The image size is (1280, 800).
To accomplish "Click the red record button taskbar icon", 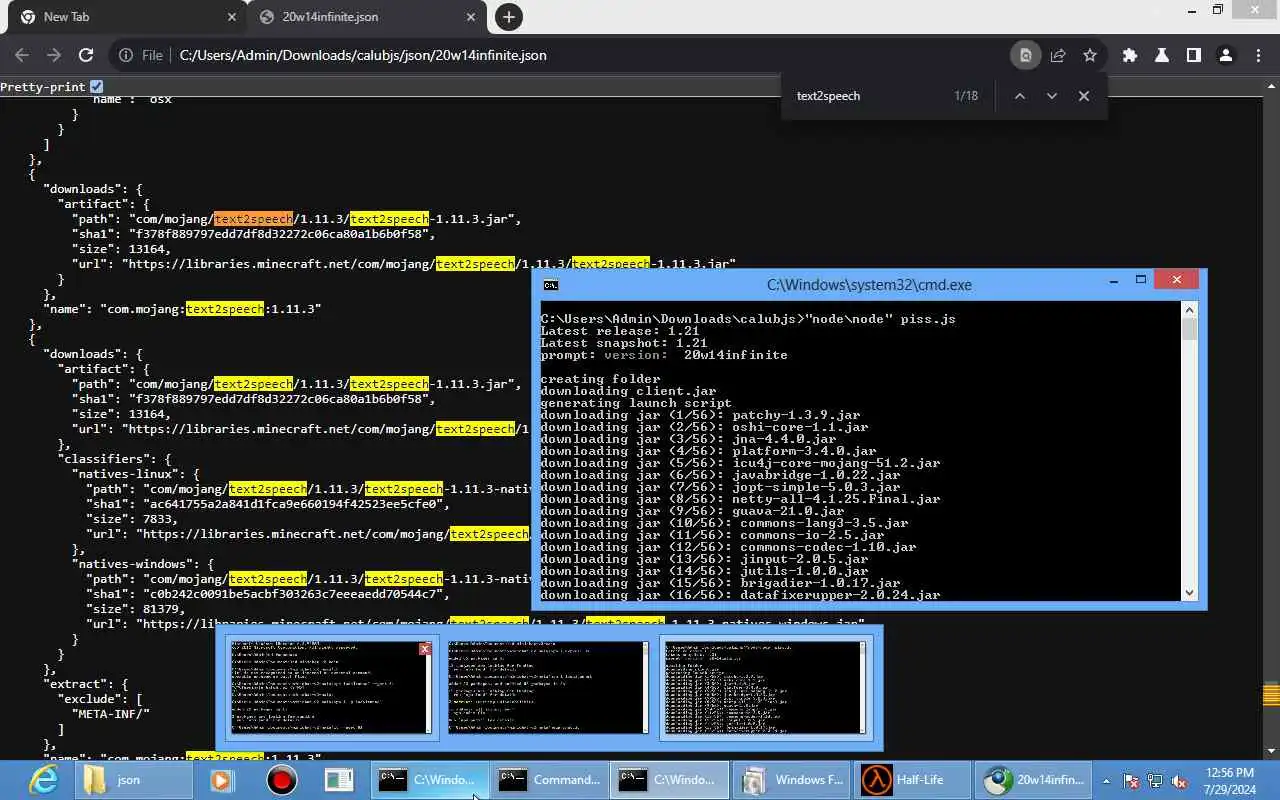I will click(282, 780).
